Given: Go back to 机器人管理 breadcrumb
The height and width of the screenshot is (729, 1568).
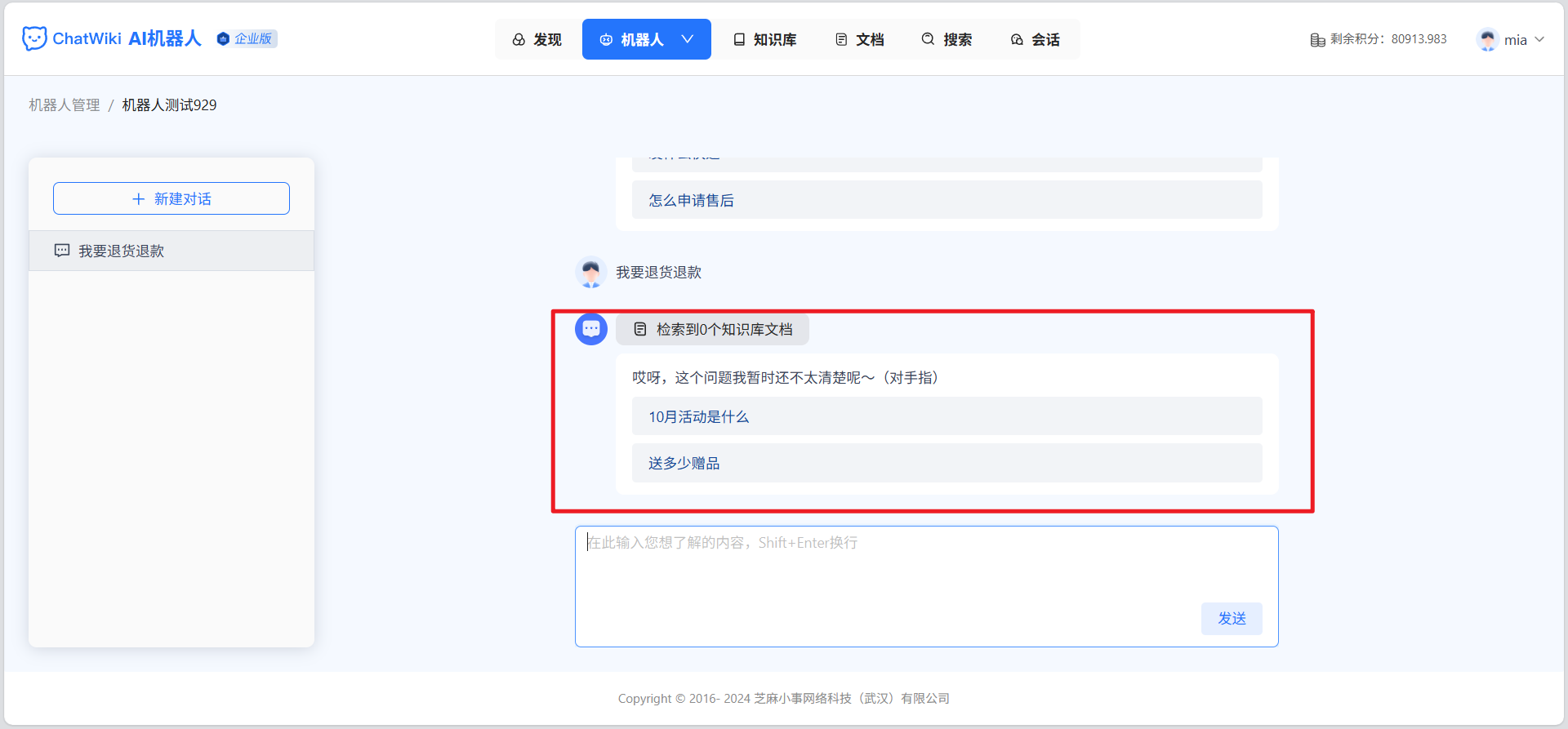Looking at the screenshot, I should (x=65, y=105).
